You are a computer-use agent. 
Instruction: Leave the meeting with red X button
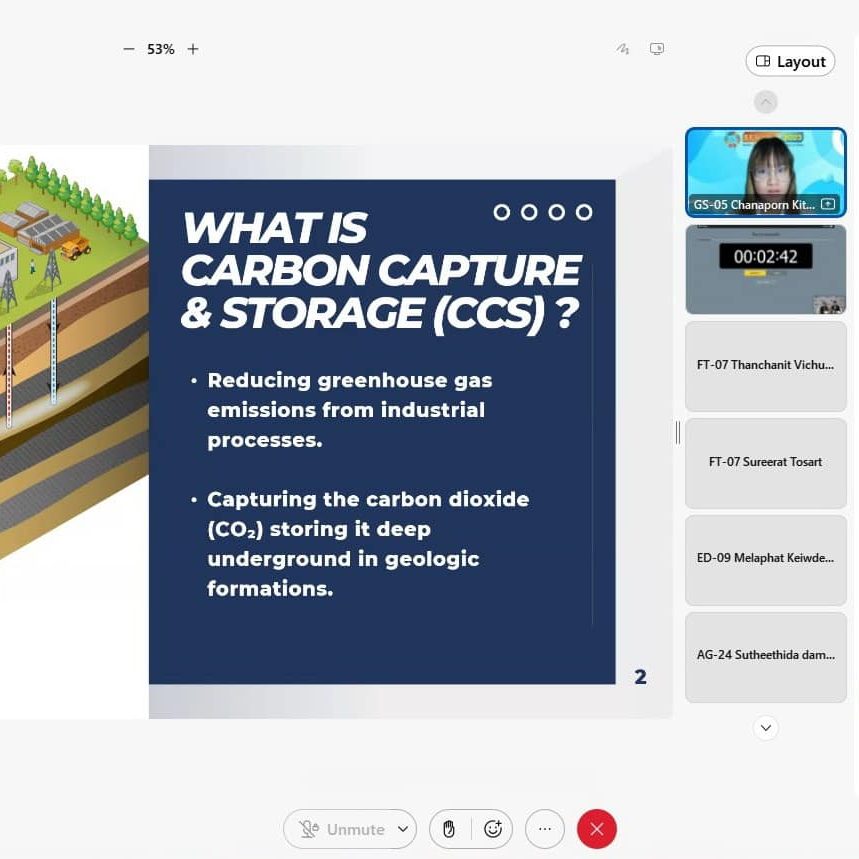tap(597, 829)
